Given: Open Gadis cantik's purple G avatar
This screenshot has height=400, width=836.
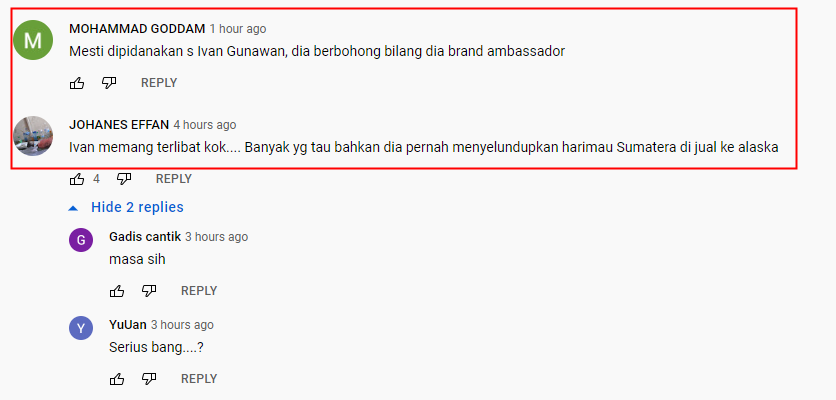Looking at the screenshot, I should click(81, 241).
